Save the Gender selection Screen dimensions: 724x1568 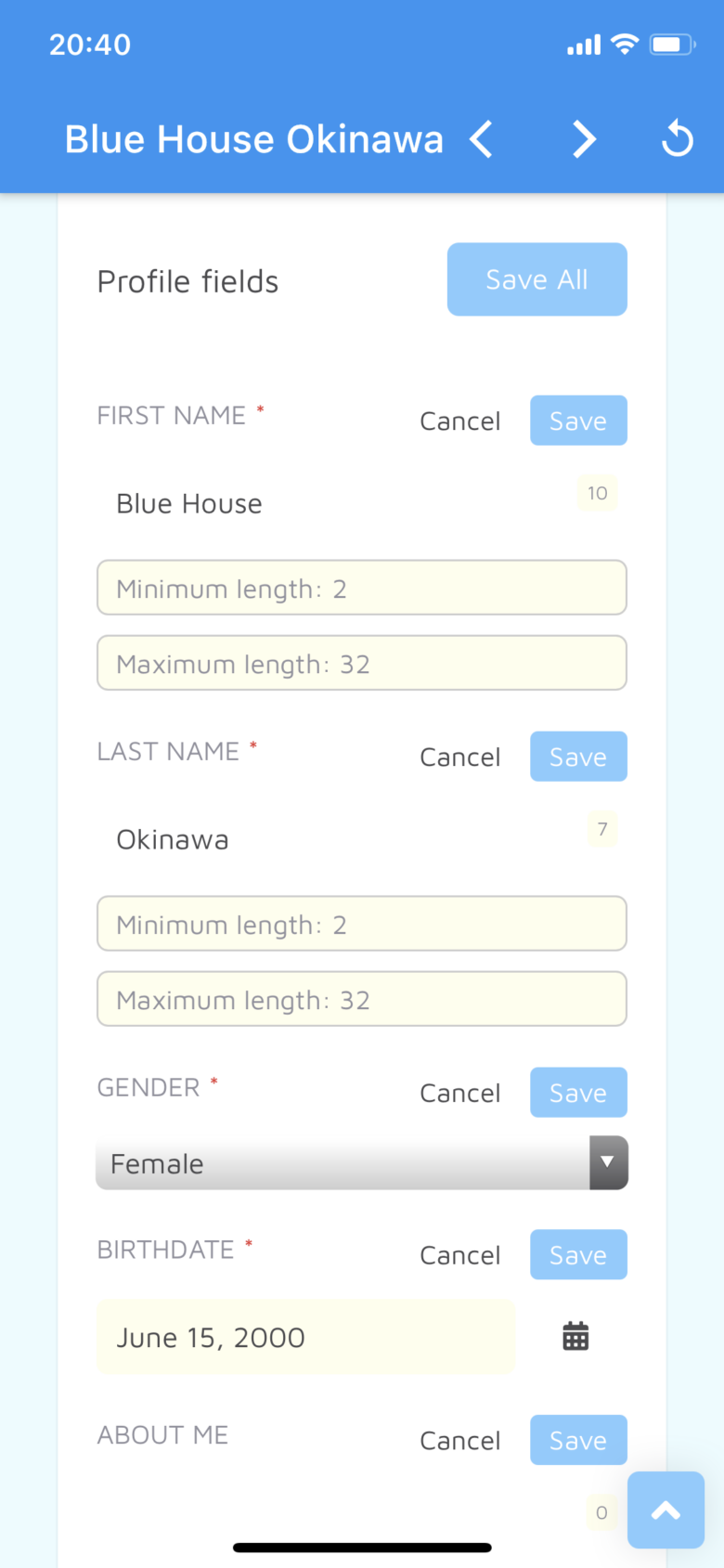[x=578, y=1093]
